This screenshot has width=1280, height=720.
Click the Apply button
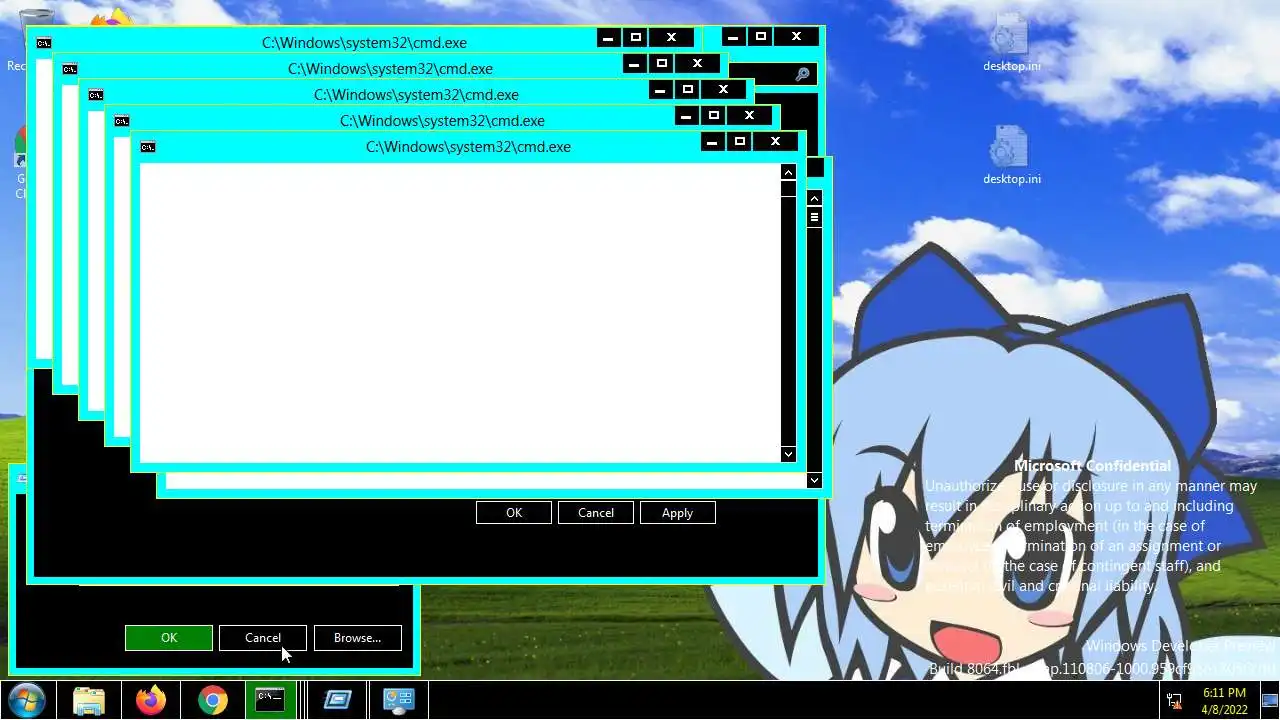(677, 512)
